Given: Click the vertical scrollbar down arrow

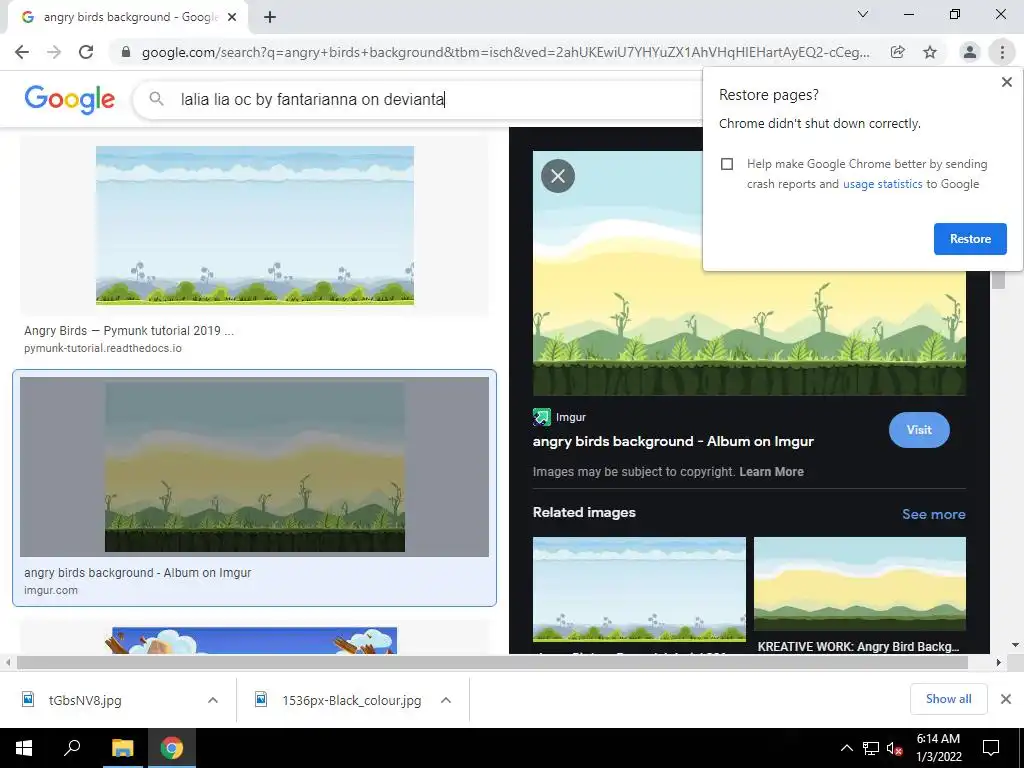Looking at the screenshot, I should (x=1015, y=645).
